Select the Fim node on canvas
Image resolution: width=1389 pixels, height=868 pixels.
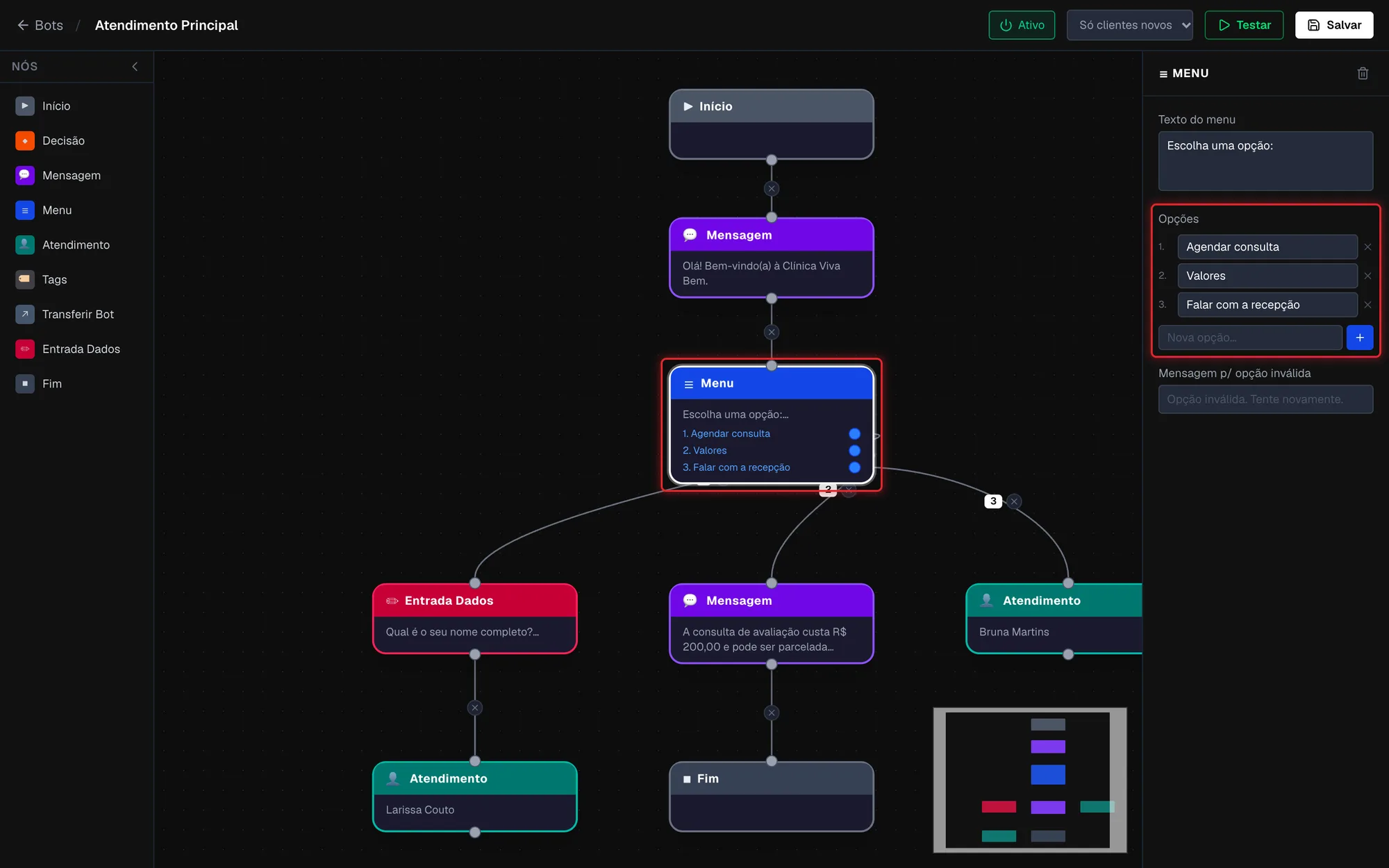point(772,796)
